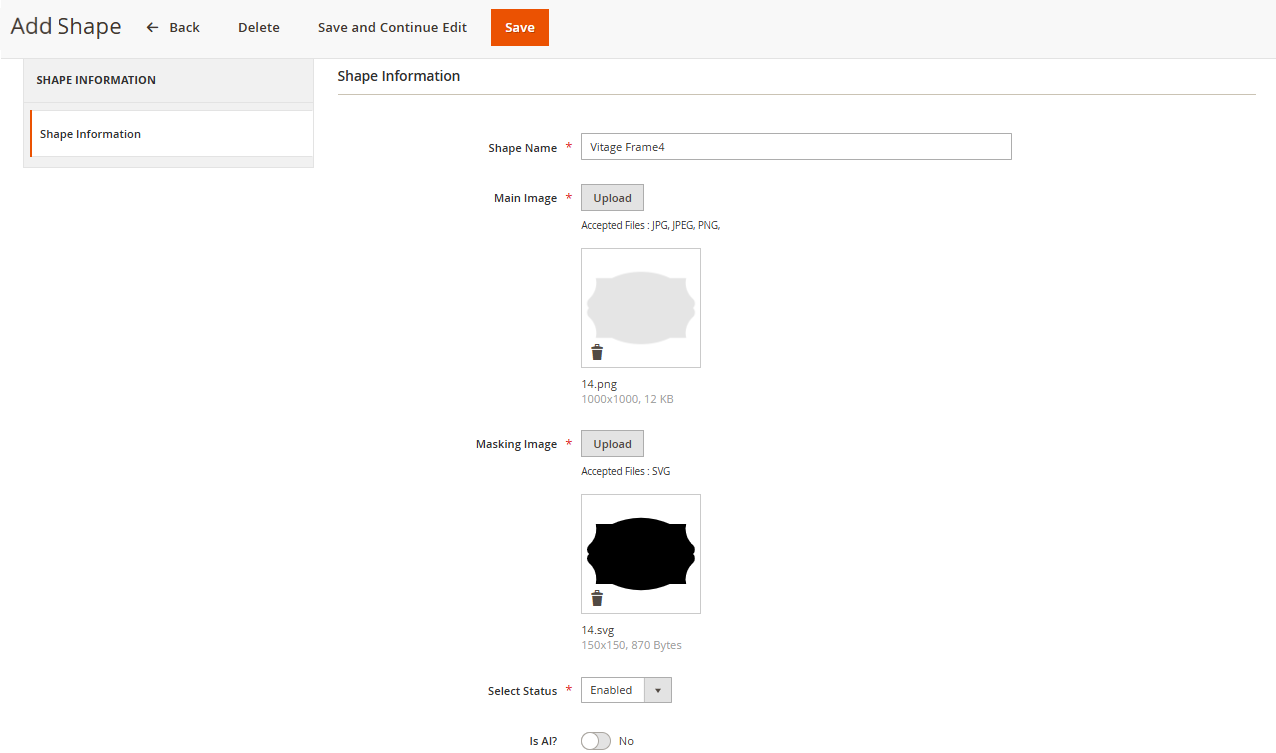Click Save and Continue Edit
The image size is (1276, 753).
(392, 28)
